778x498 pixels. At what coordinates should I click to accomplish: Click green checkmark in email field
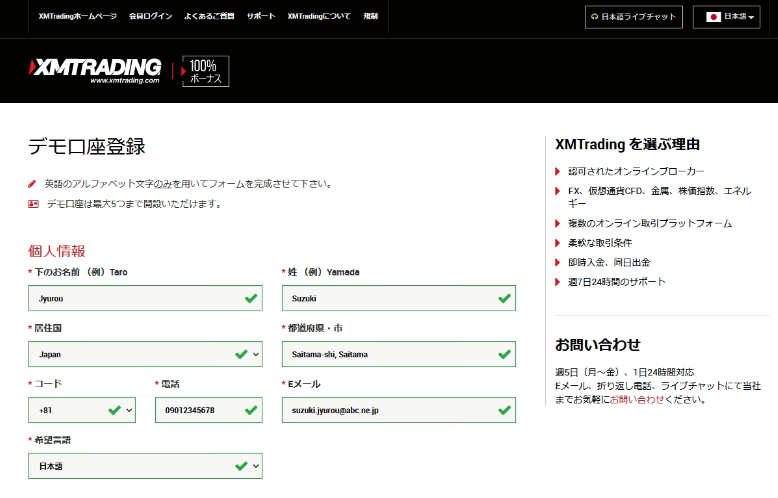click(505, 410)
